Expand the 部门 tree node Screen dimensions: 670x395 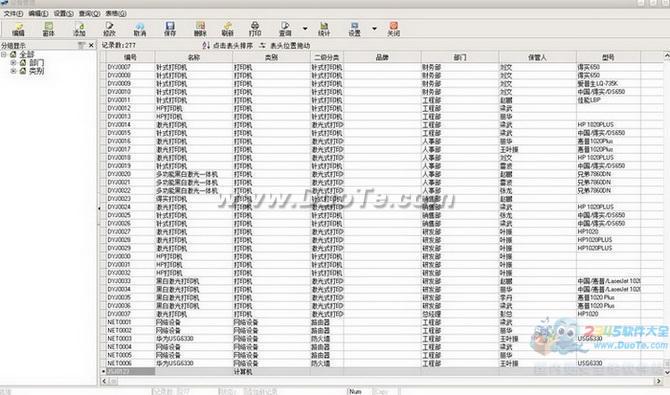coord(13,62)
